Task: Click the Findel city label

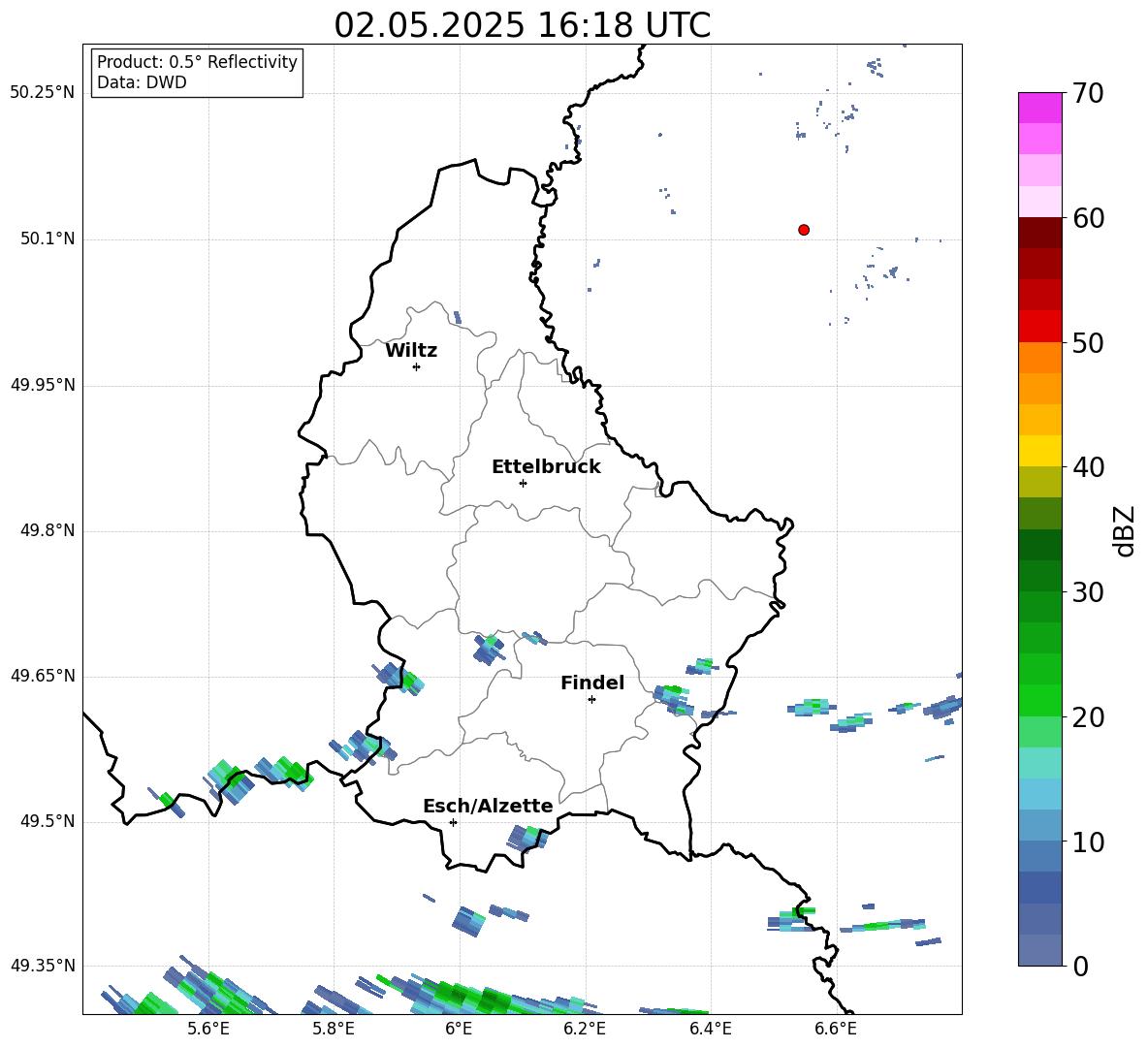Action: 592,683
